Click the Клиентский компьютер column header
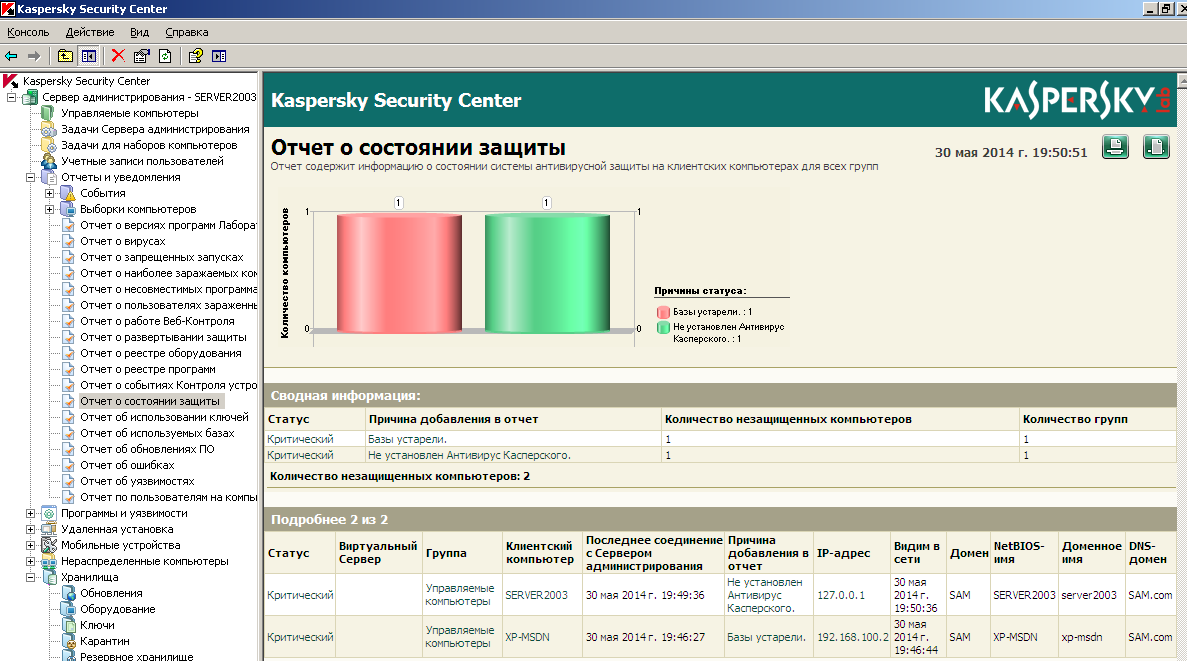 pyautogui.click(x=540, y=553)
